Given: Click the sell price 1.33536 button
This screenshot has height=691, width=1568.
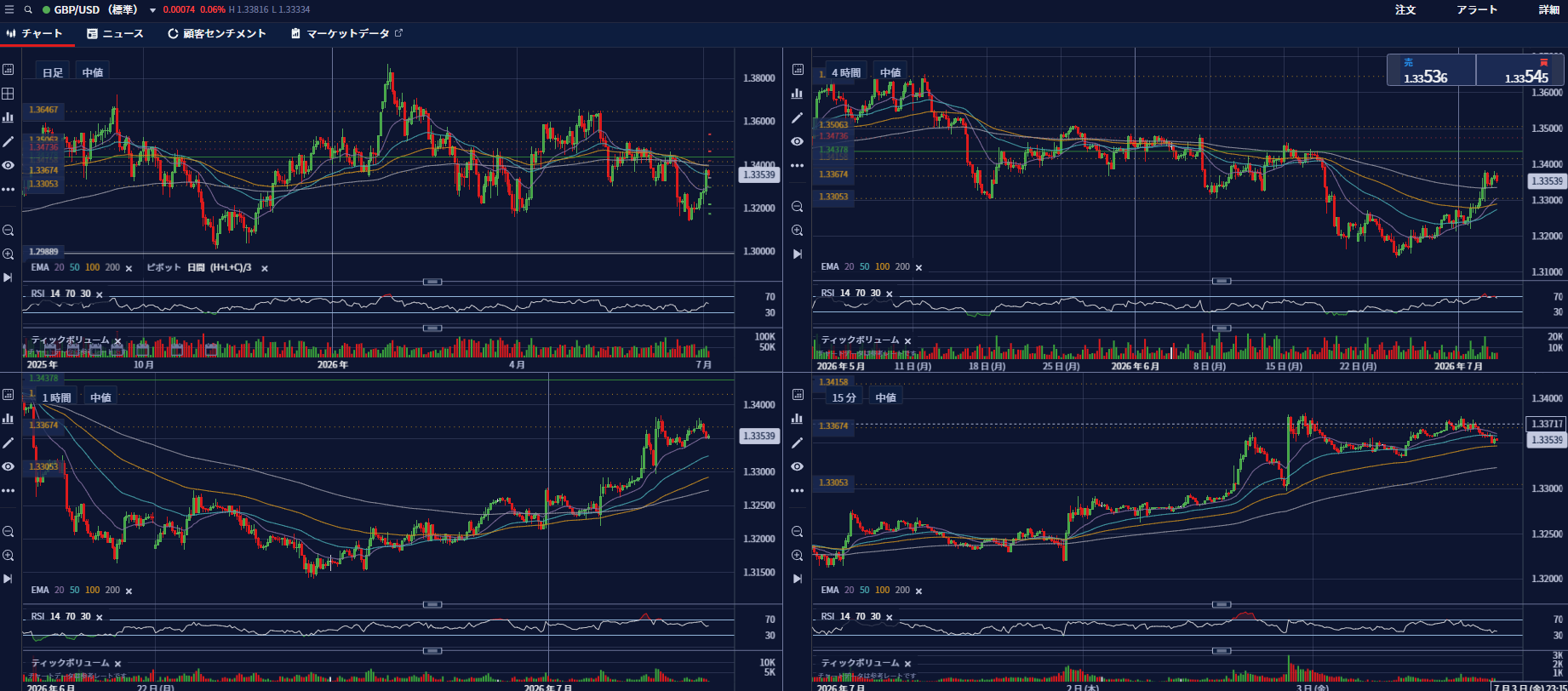Looking at the screenshot, I should 1432,71.
